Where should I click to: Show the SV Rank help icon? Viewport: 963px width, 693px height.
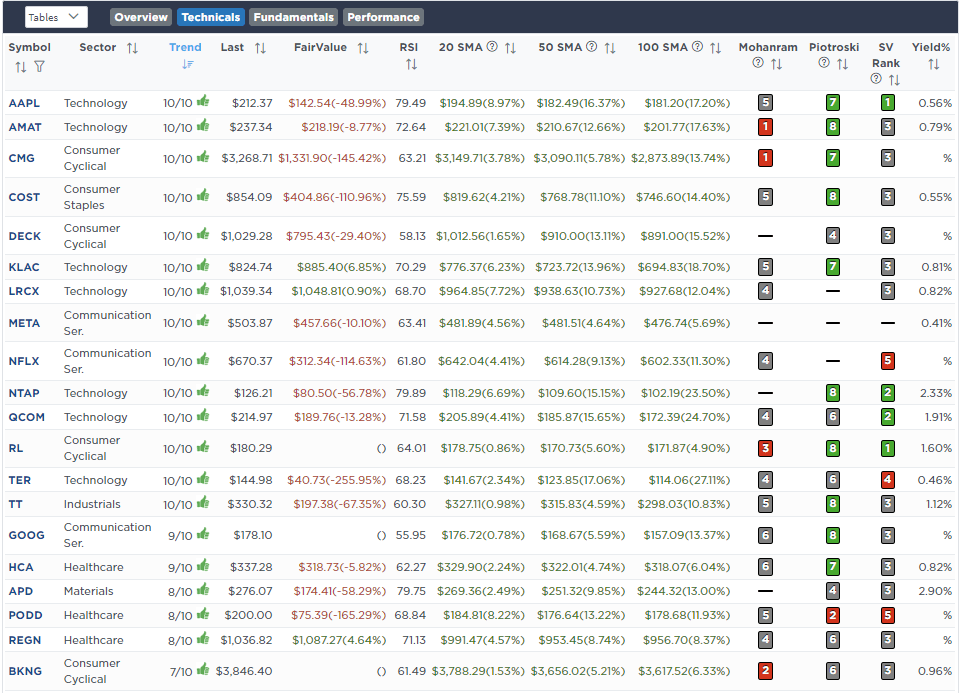(x=876, y=79)
